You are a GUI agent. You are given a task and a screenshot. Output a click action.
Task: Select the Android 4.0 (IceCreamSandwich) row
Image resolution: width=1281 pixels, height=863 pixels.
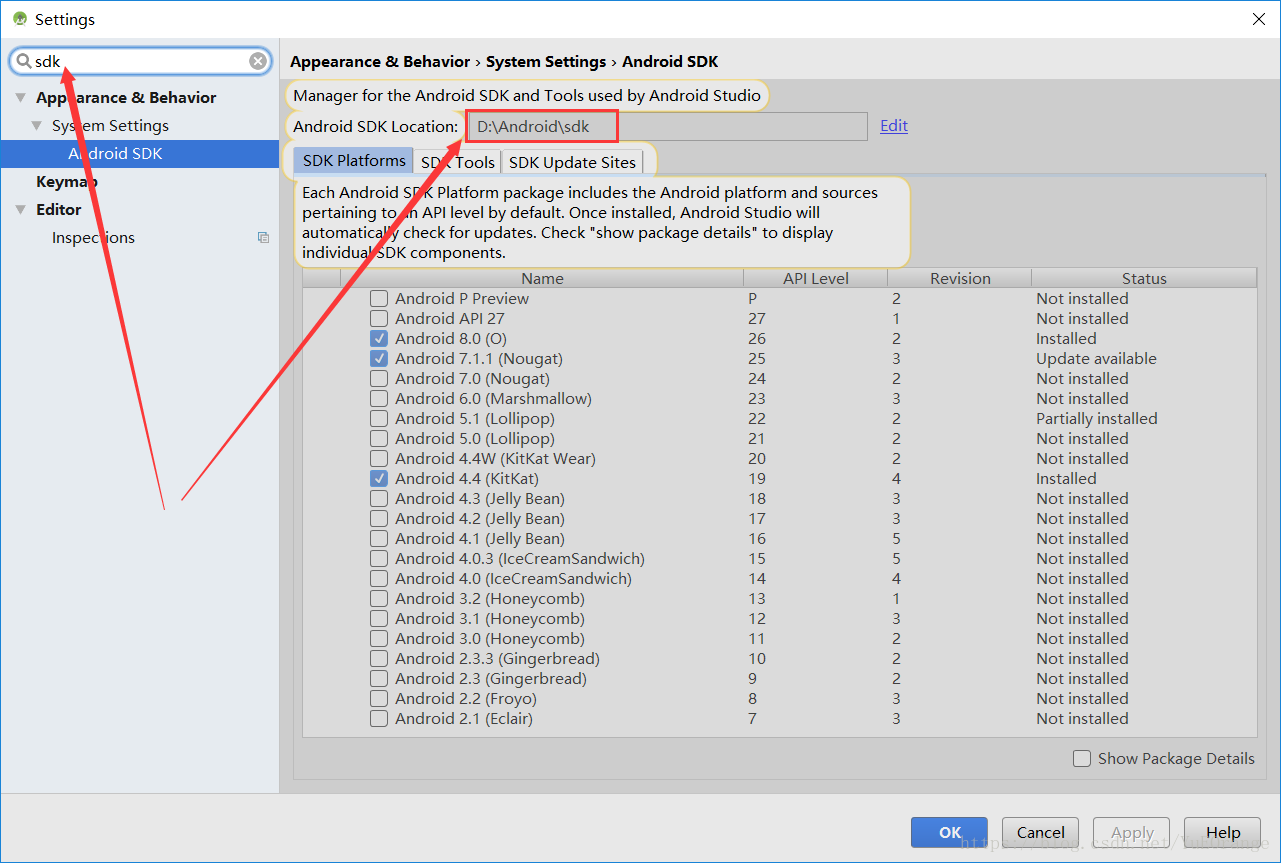tap(780, 578)
